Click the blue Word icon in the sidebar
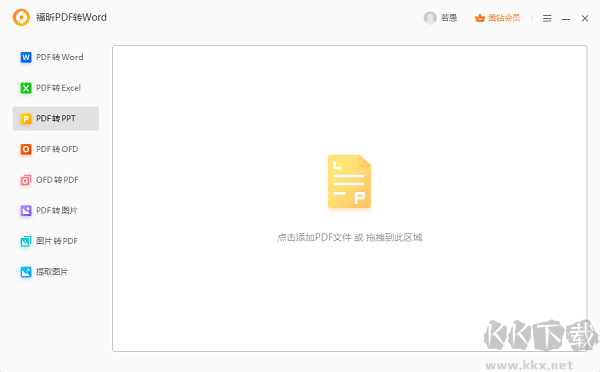Screen dimensions: 600x372 (x=26, y=57)
